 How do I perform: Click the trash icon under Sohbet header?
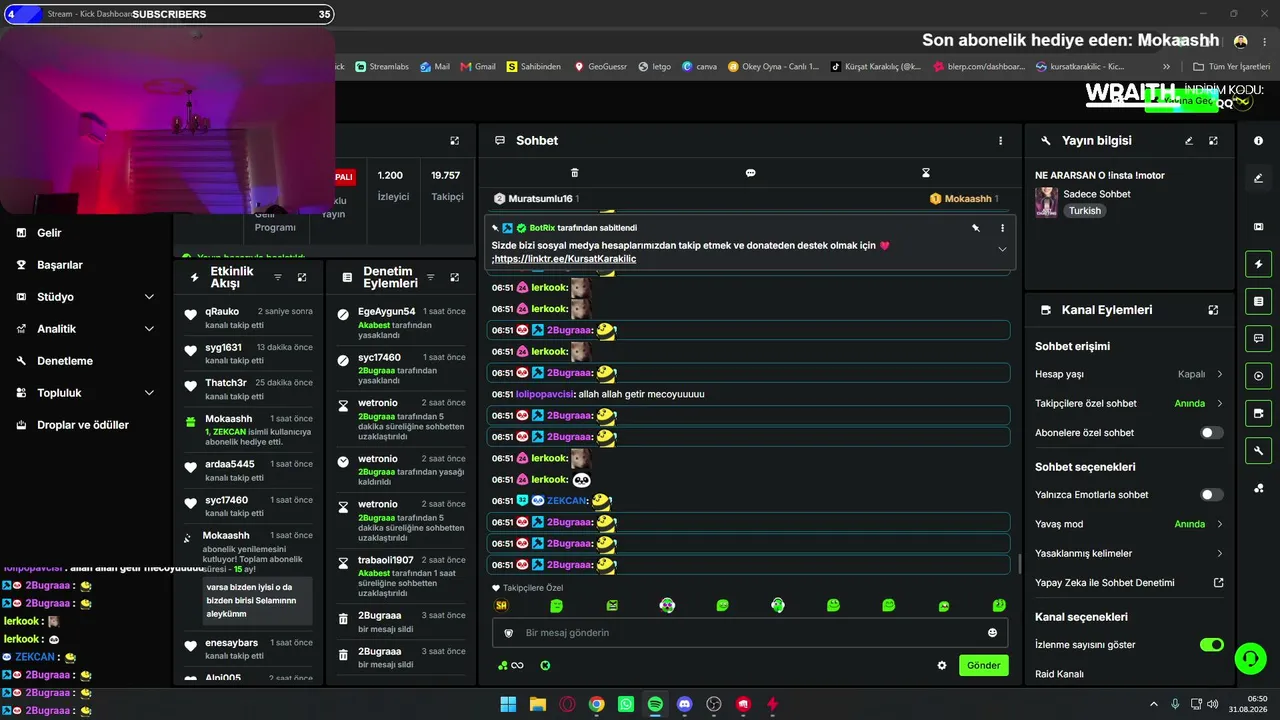pyautogui.click(x=574, y=173)
